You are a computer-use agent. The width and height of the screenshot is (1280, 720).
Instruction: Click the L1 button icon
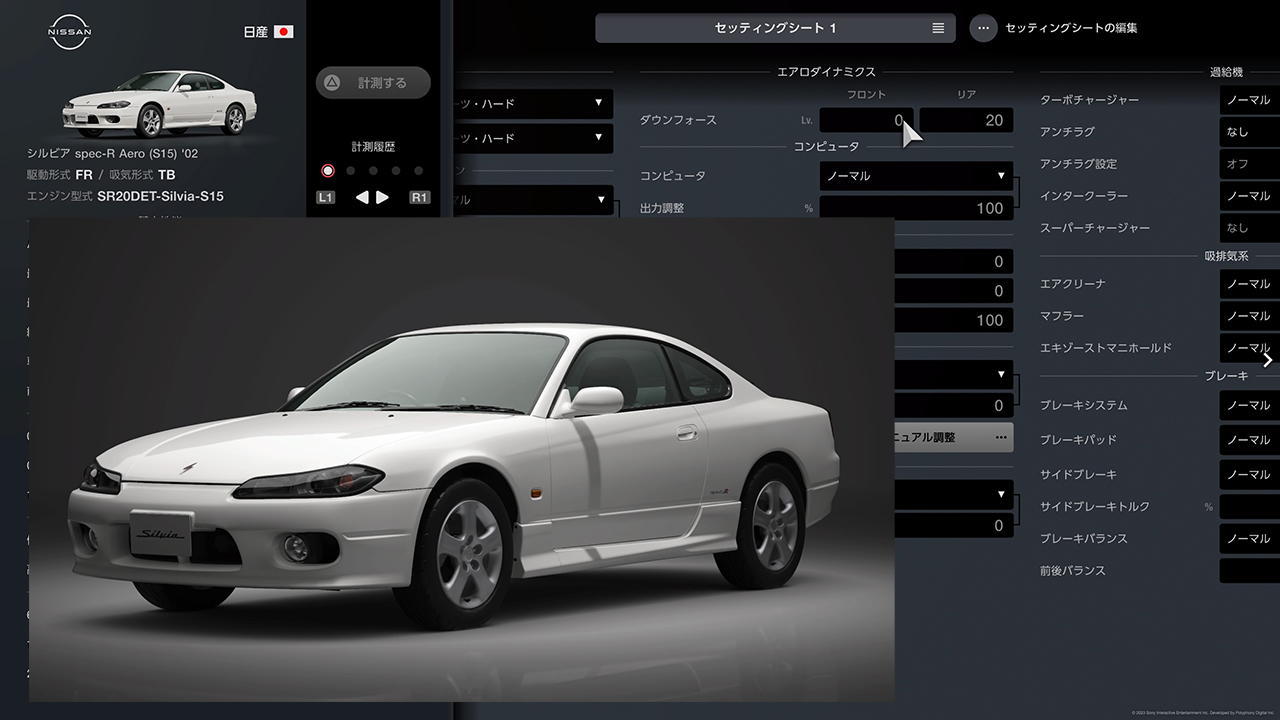(x=326, y=197)
